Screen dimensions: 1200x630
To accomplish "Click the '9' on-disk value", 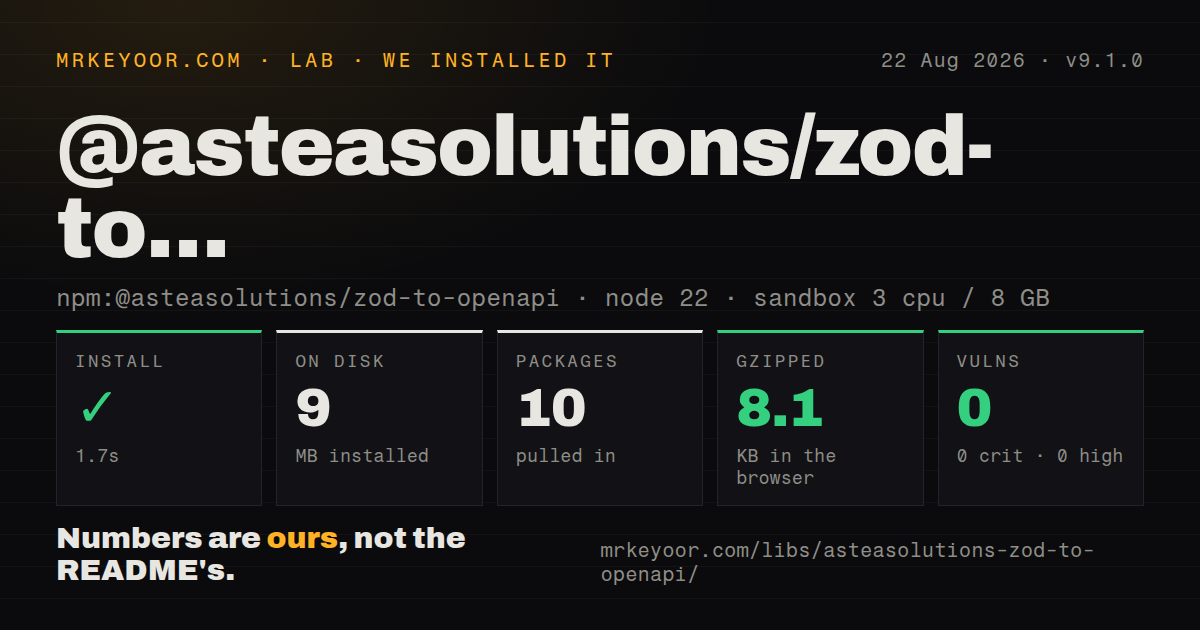I will pos(313,408).
